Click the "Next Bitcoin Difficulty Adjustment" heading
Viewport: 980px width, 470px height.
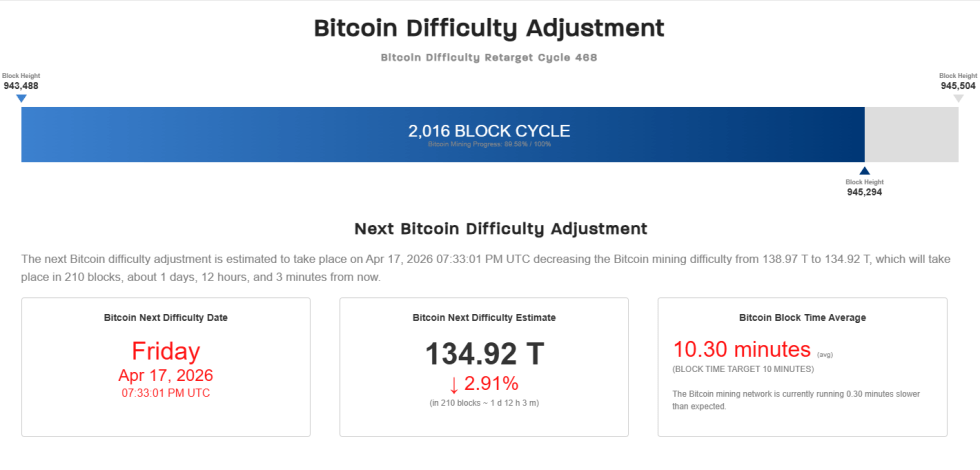click(489, 229)
